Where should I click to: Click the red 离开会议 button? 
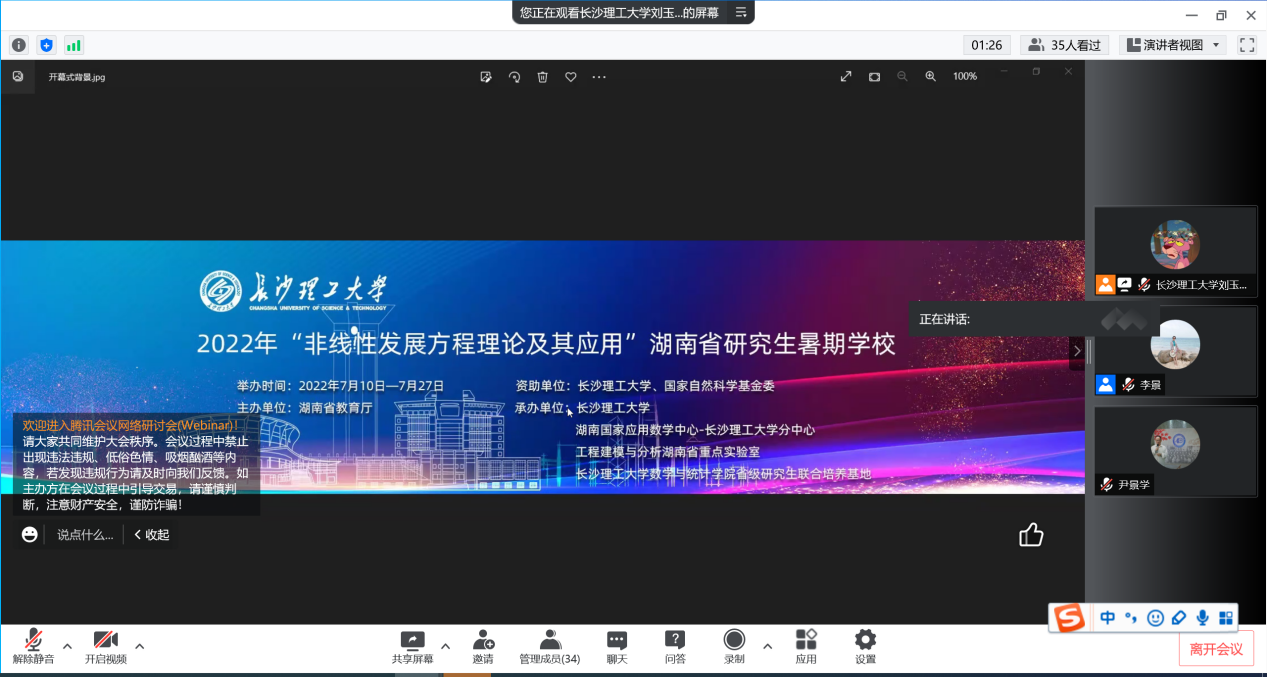click(x=1215, y=649)
